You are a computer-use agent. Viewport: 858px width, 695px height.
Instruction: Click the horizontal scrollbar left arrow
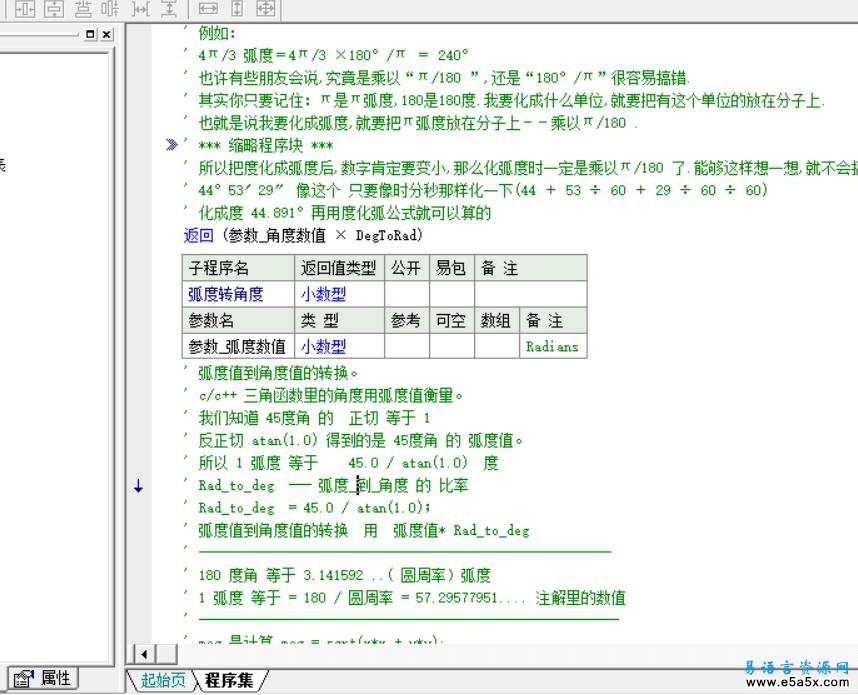[144, 653]
